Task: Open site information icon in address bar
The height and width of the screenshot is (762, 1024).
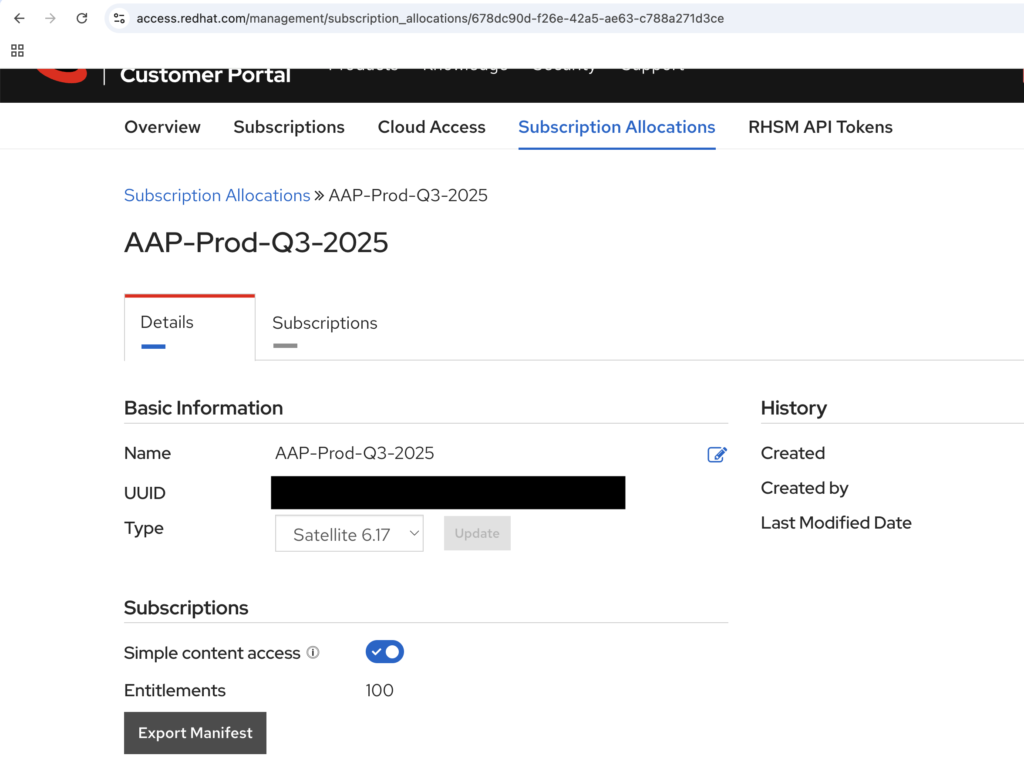Action: (x=120, y=18)
